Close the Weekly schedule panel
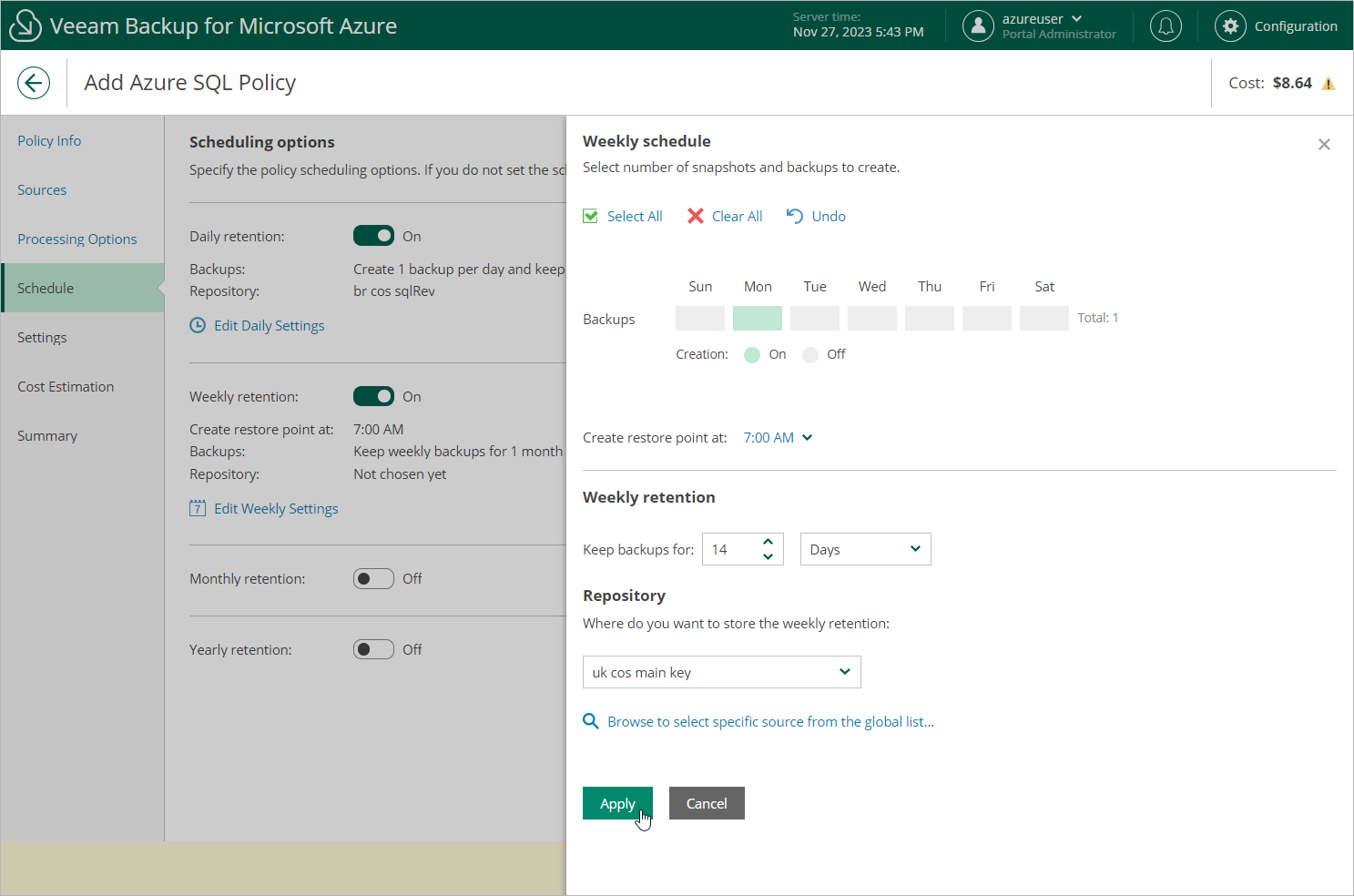 tap(1324, 145)
